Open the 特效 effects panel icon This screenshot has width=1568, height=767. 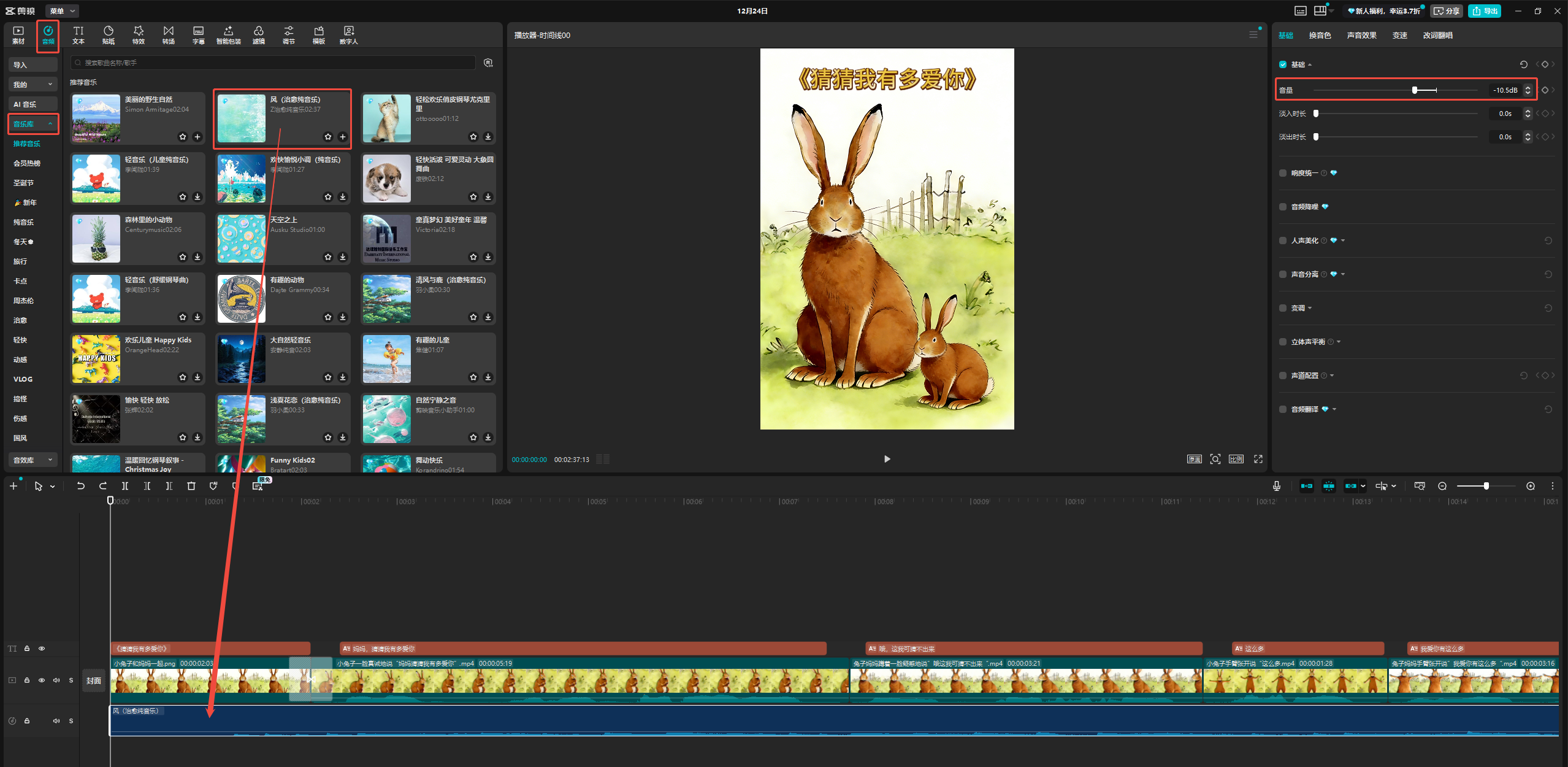coord(139,34)
